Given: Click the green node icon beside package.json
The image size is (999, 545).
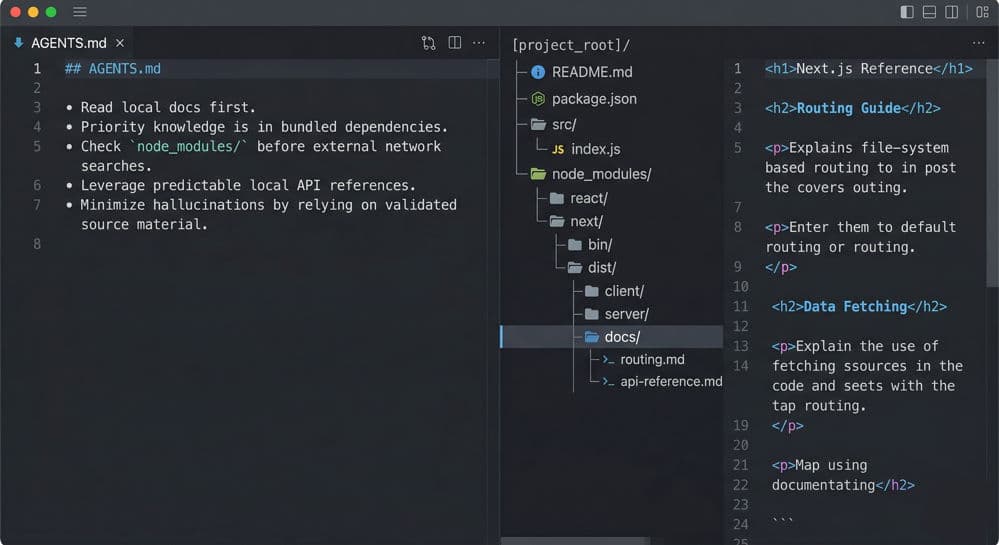Looking at the screenshot, I should pyautogui.click(x=538, y=99).
